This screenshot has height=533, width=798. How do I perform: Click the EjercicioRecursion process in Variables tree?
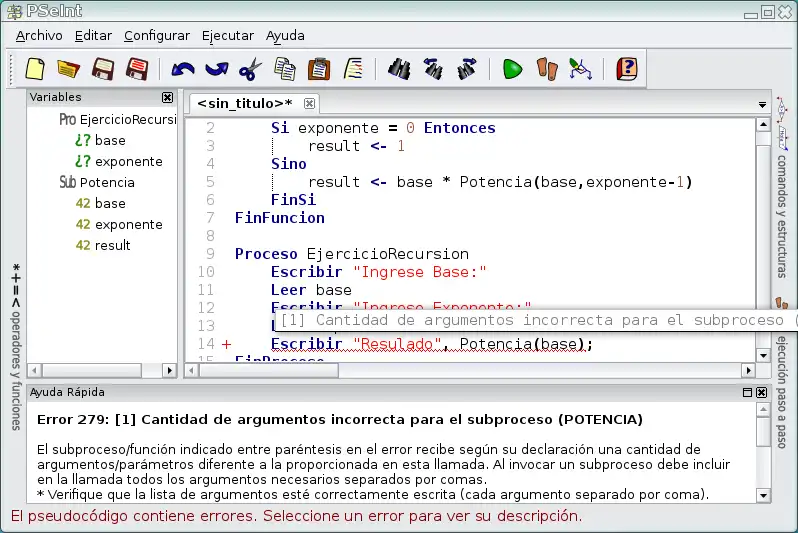(x=126, y=119)
